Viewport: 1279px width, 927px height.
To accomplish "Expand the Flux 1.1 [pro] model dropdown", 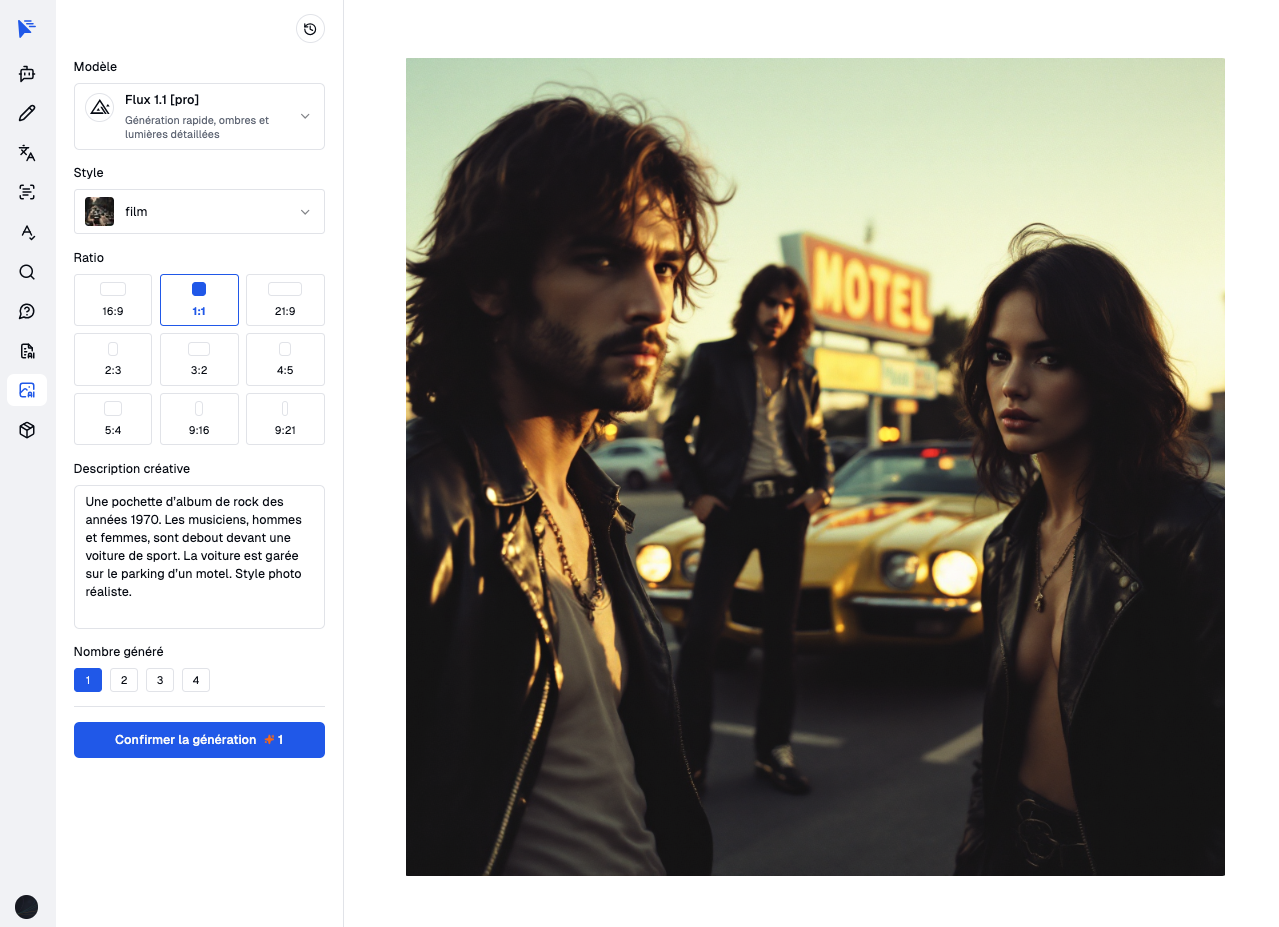I will (199, 116).
